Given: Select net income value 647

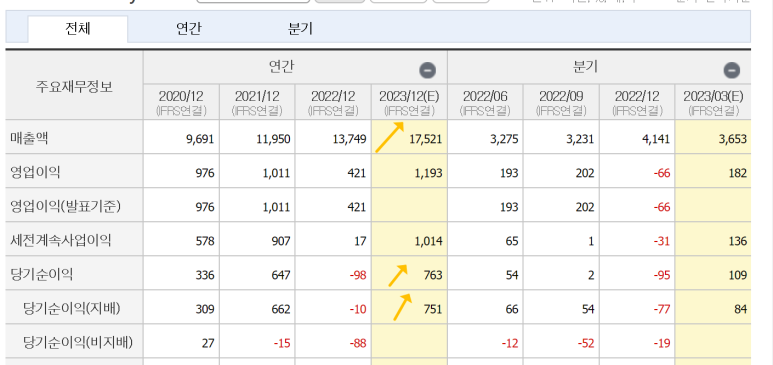Looking at the screenshot, I should click(281, 275).
